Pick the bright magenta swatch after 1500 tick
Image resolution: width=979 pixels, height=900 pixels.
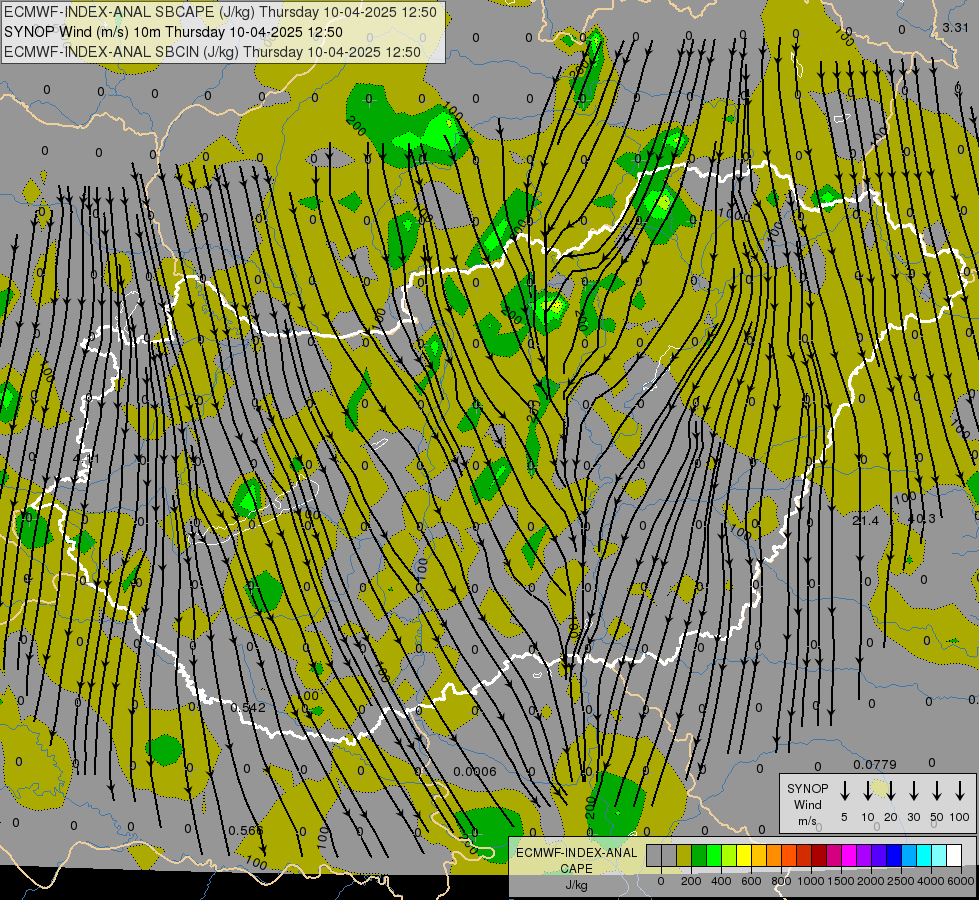(849, 855)
